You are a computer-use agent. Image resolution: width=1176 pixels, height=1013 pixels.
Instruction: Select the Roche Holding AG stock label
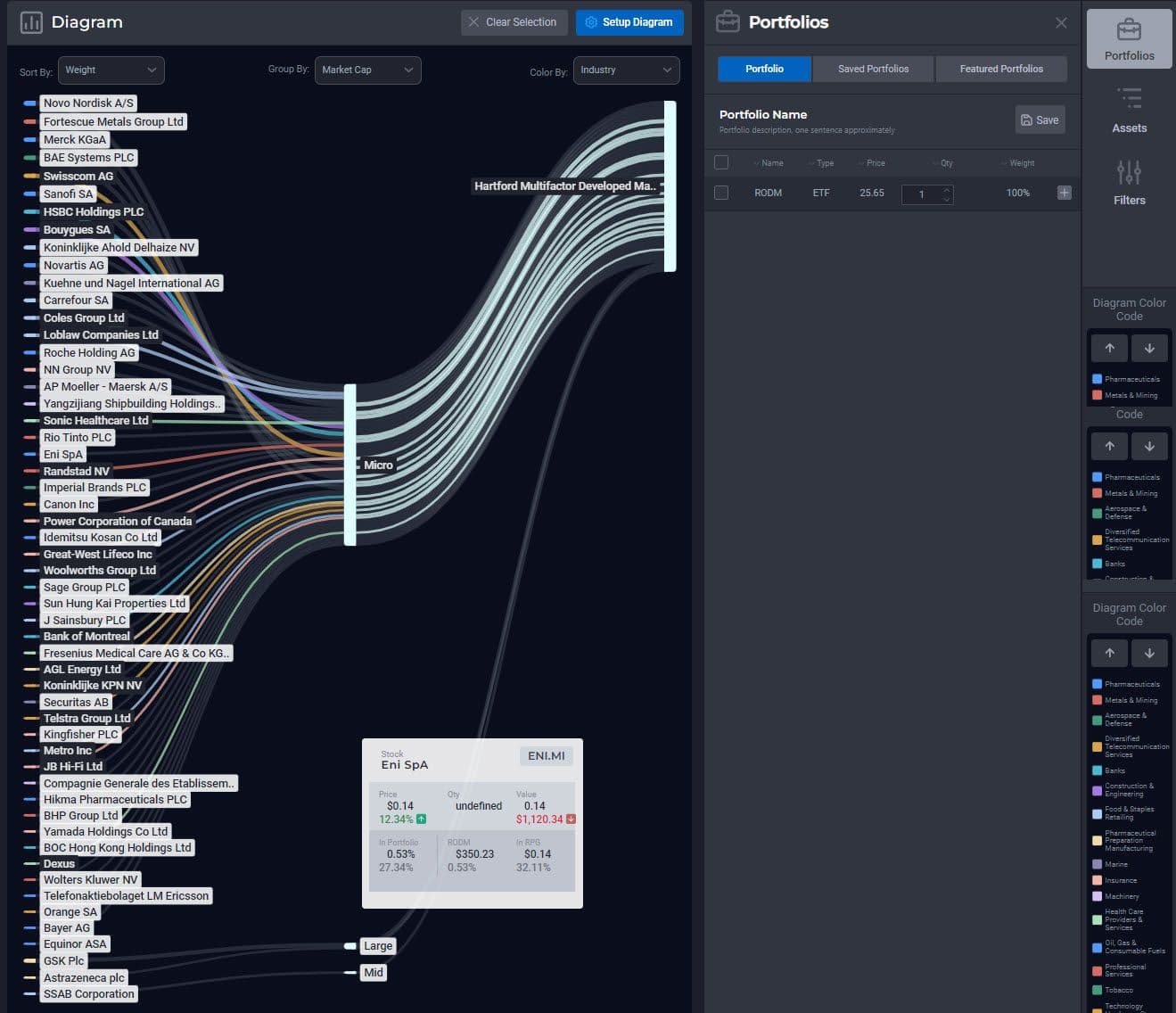click(x=89, y=352)
